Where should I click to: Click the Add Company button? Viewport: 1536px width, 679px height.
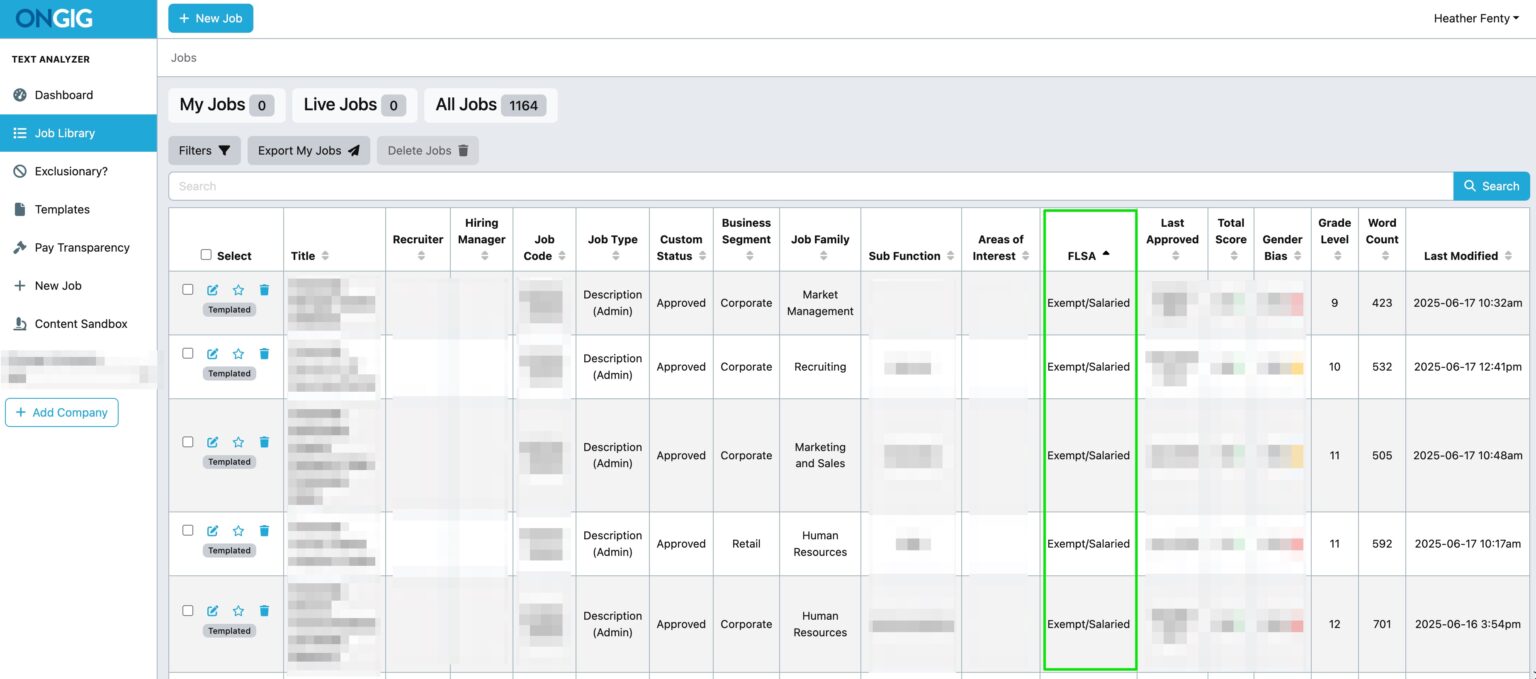(61, 412)
